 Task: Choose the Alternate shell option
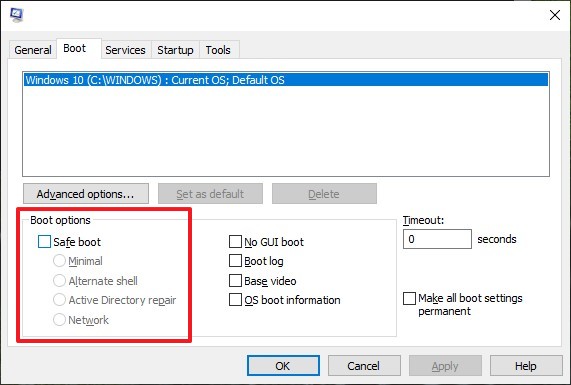(59, 280)
